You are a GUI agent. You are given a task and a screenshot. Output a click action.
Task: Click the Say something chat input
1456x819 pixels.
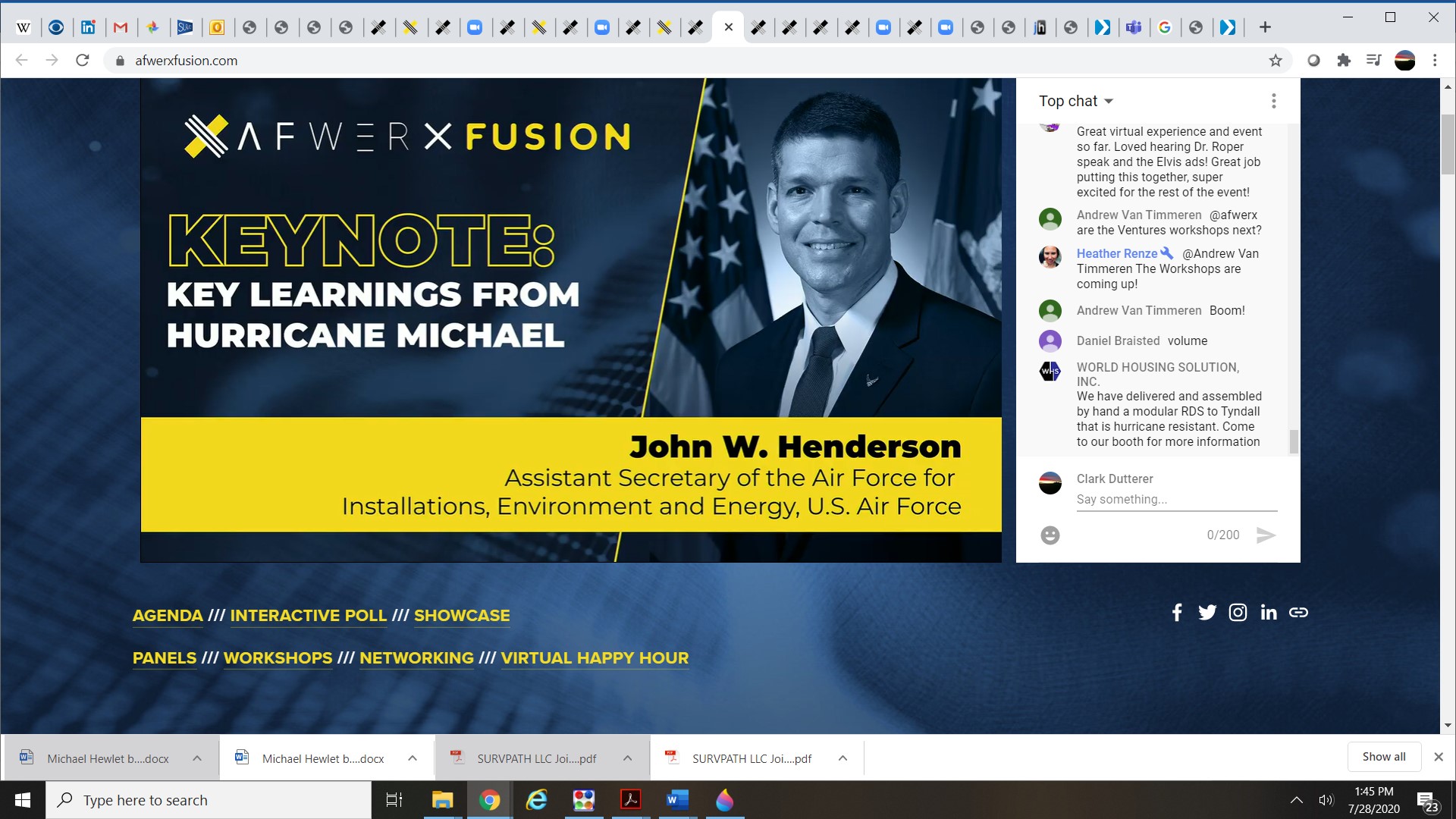1177,500
